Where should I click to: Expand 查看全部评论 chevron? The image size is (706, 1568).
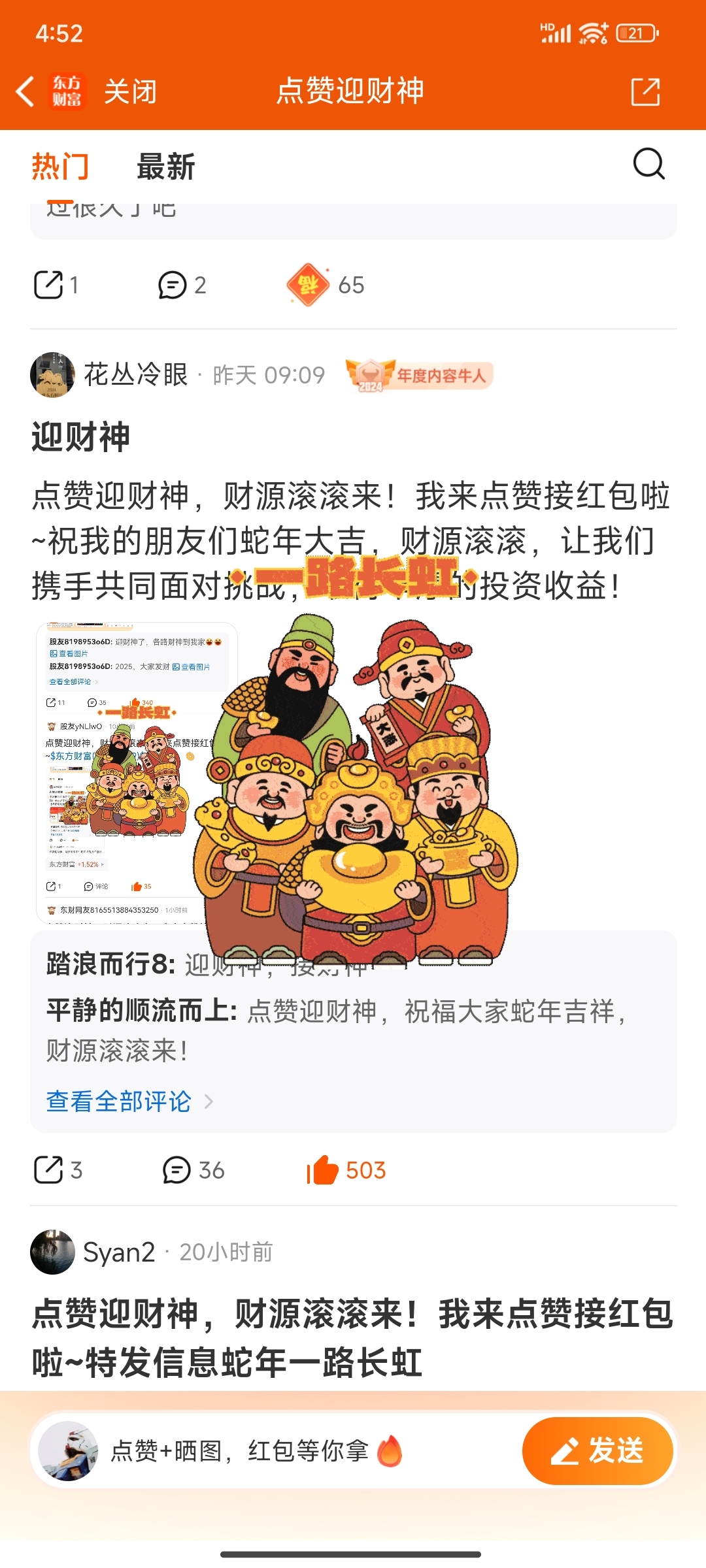tap(209, 1102)
